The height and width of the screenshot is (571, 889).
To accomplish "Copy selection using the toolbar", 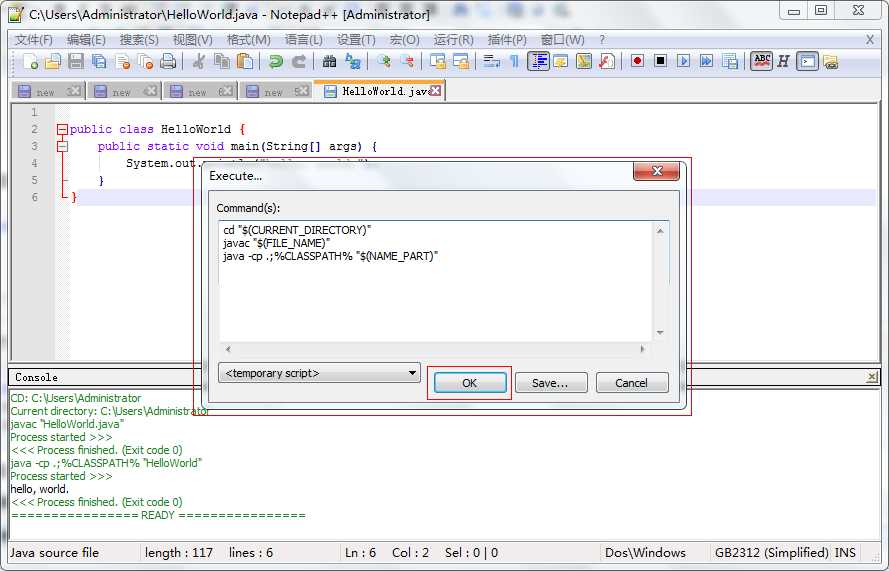I will pyautogui.click(x=222, y=61).
